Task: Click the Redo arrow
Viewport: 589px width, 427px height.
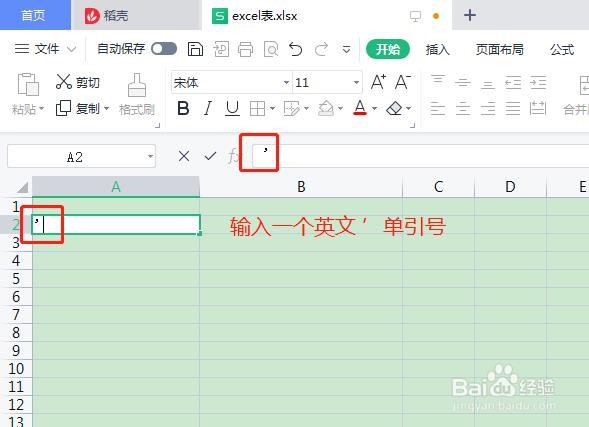Action: 321,49
